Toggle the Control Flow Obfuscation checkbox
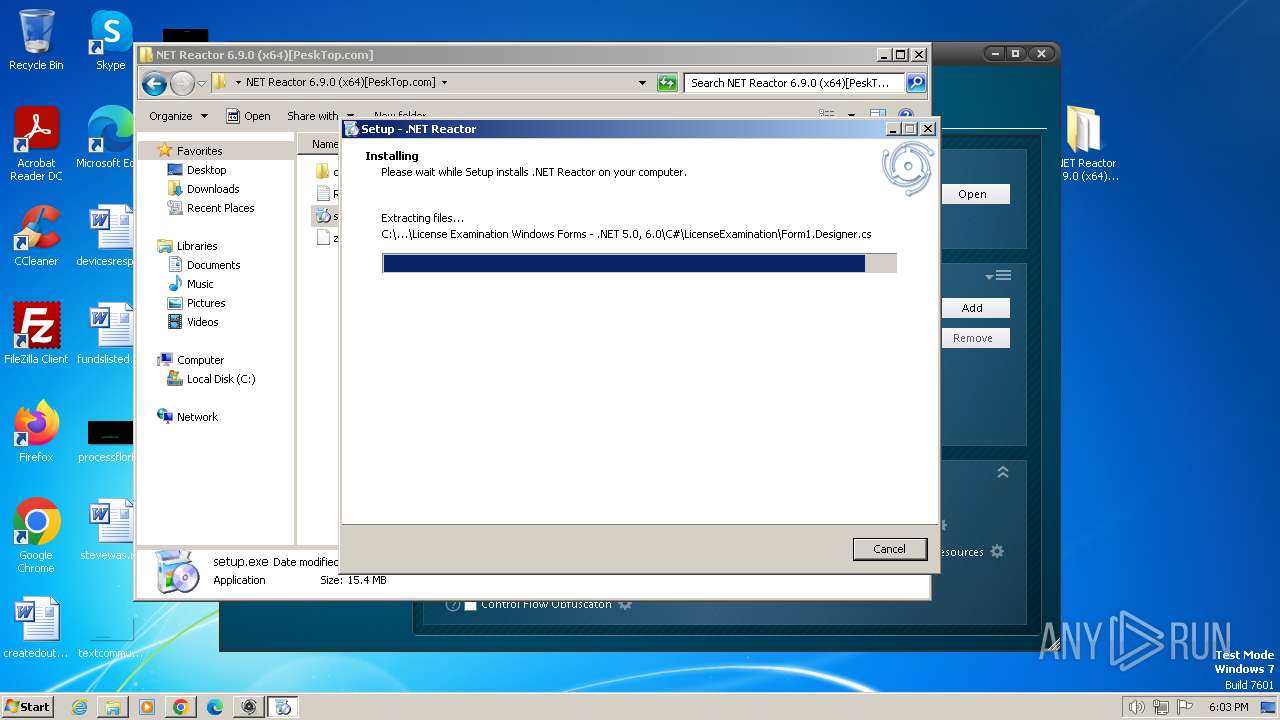The width and height of the screenshot is (1280, 720). pyautogui.click(x=470, y=604)
